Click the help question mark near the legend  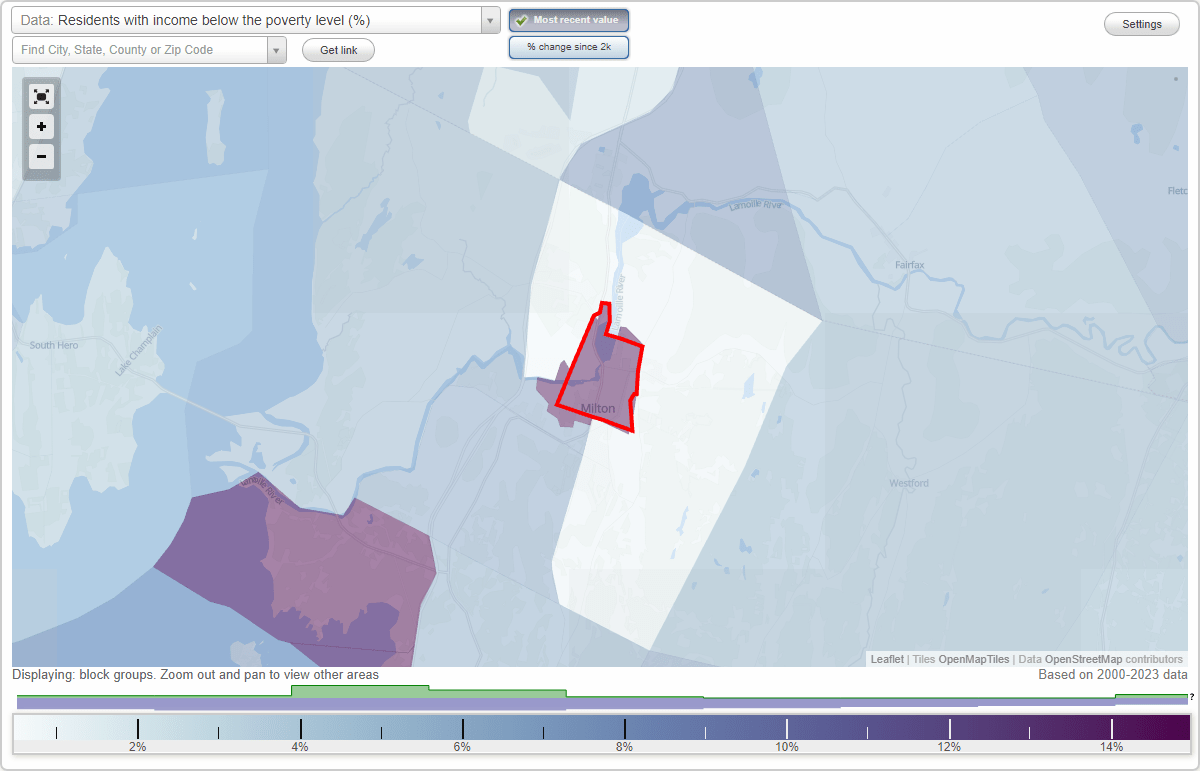coord(1190,697)
